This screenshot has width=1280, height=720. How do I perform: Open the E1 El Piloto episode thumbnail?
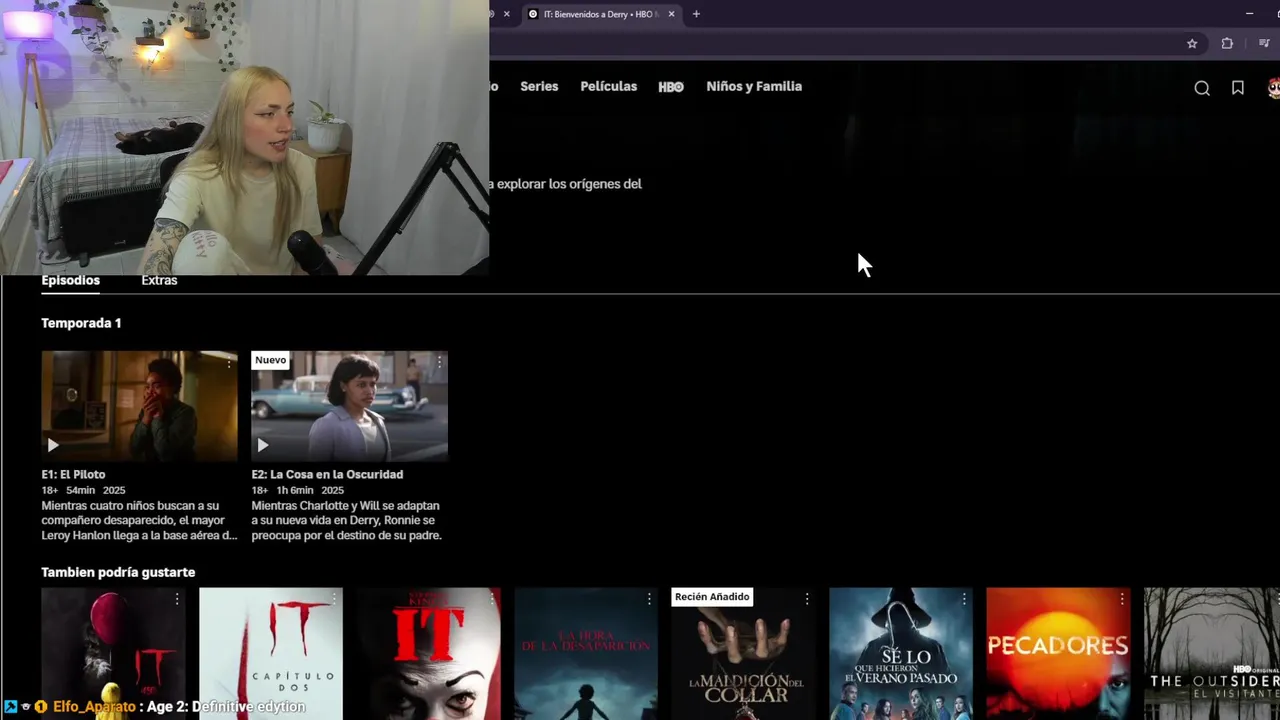coord(139,405)
